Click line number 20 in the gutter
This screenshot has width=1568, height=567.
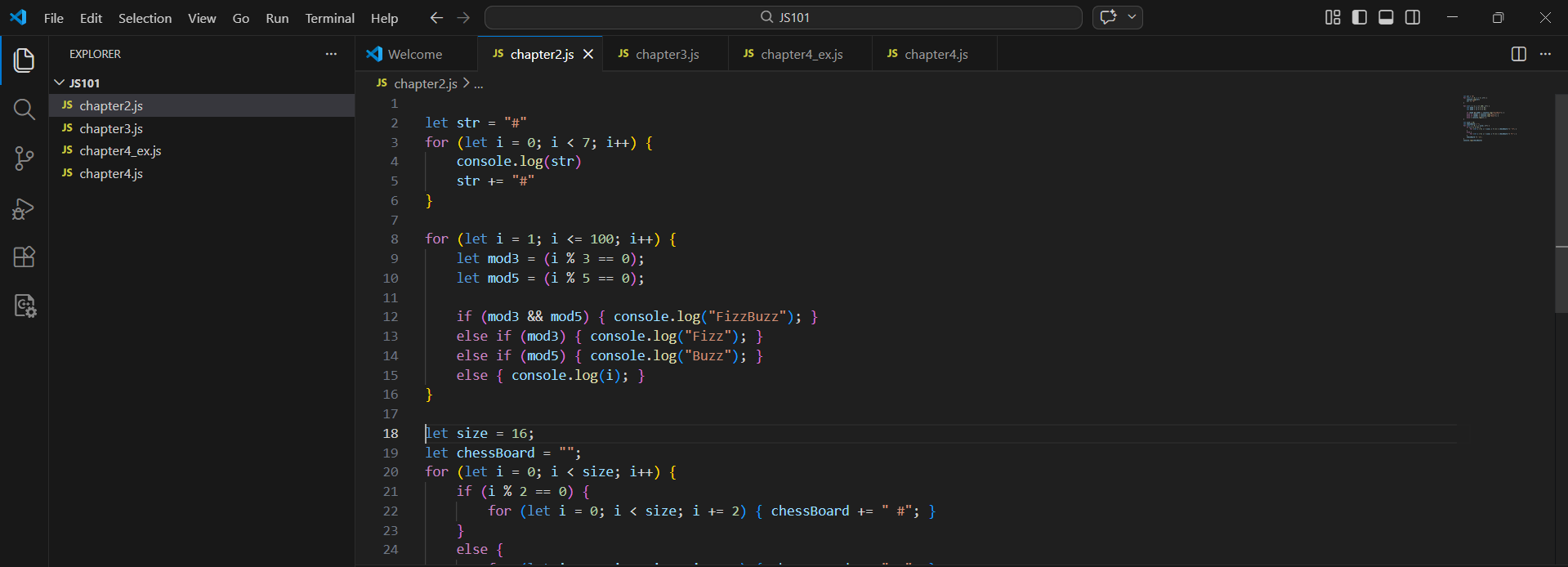pos(391,471)
